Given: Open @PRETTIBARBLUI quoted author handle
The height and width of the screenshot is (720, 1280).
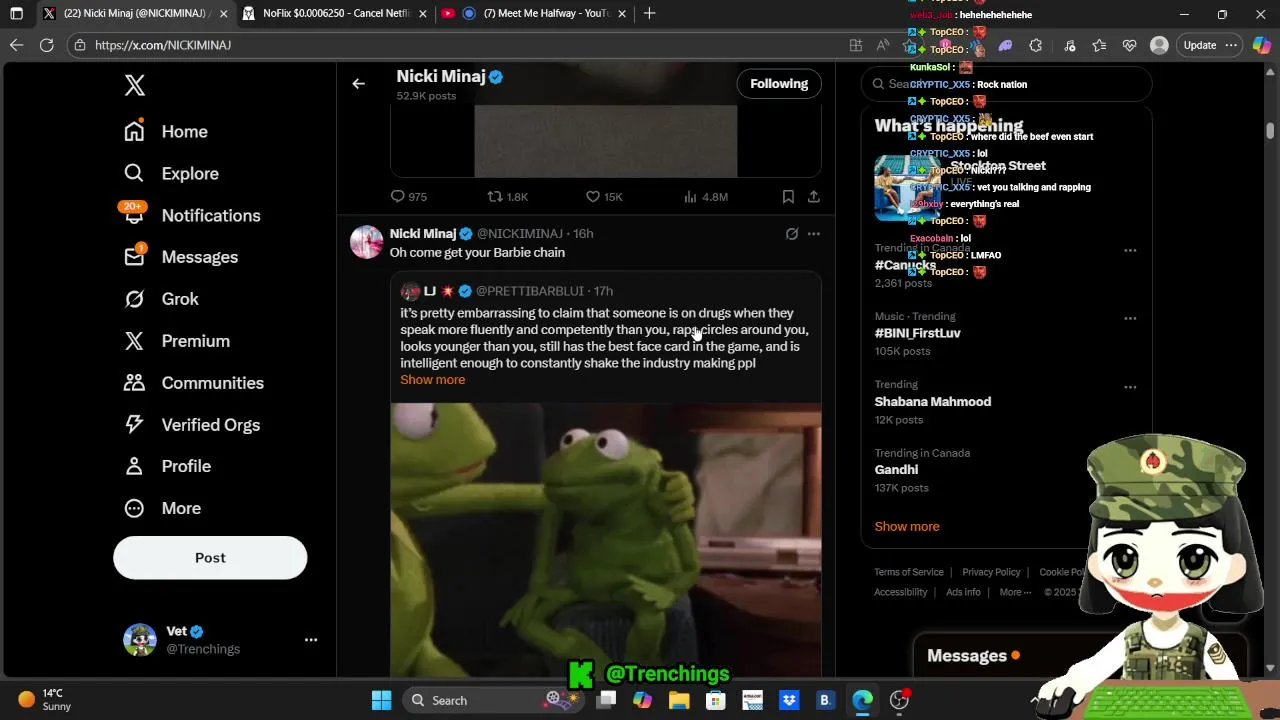Looking at the screenshot, I should click(530, 291).
